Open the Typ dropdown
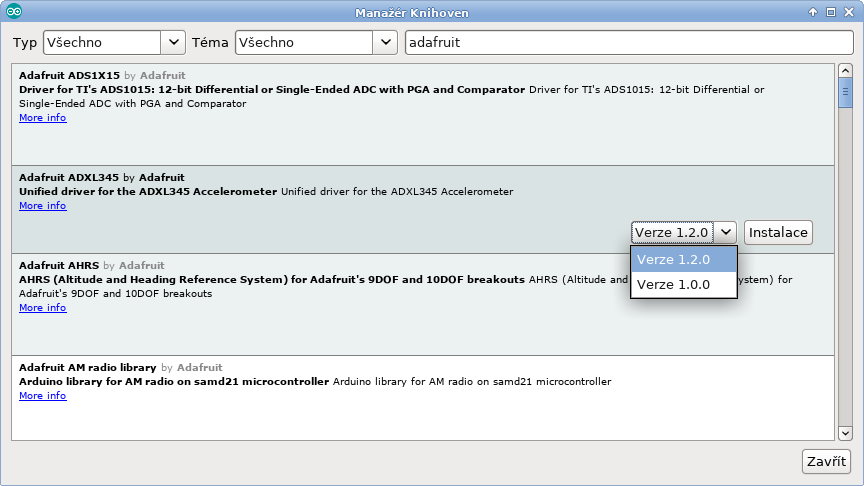Viewport: 864px width, 486px height. [114, 42]
